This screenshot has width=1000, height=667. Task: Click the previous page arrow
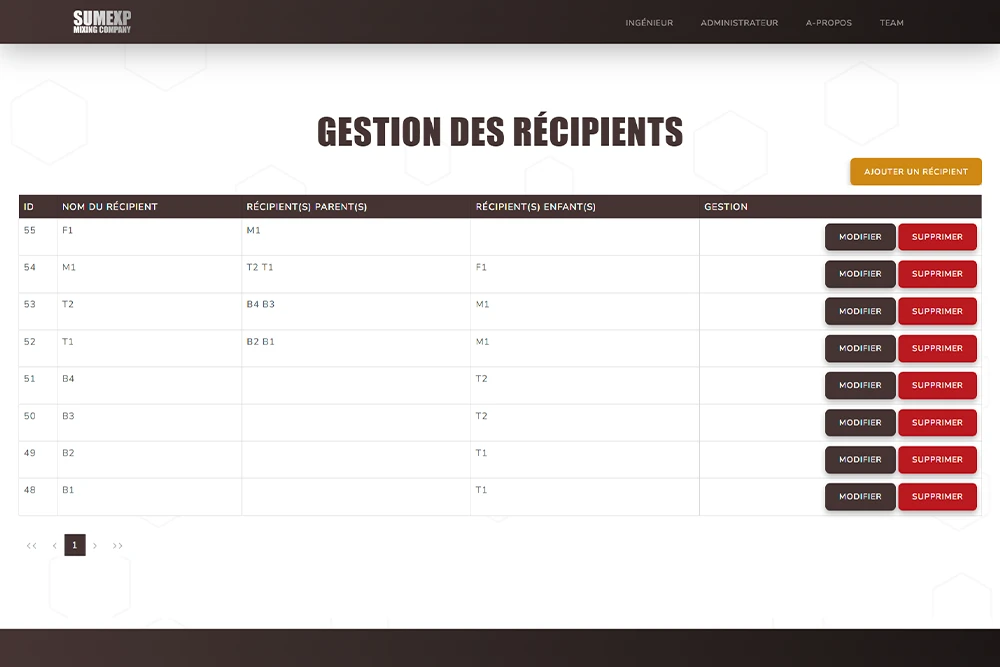click(54, 546)
